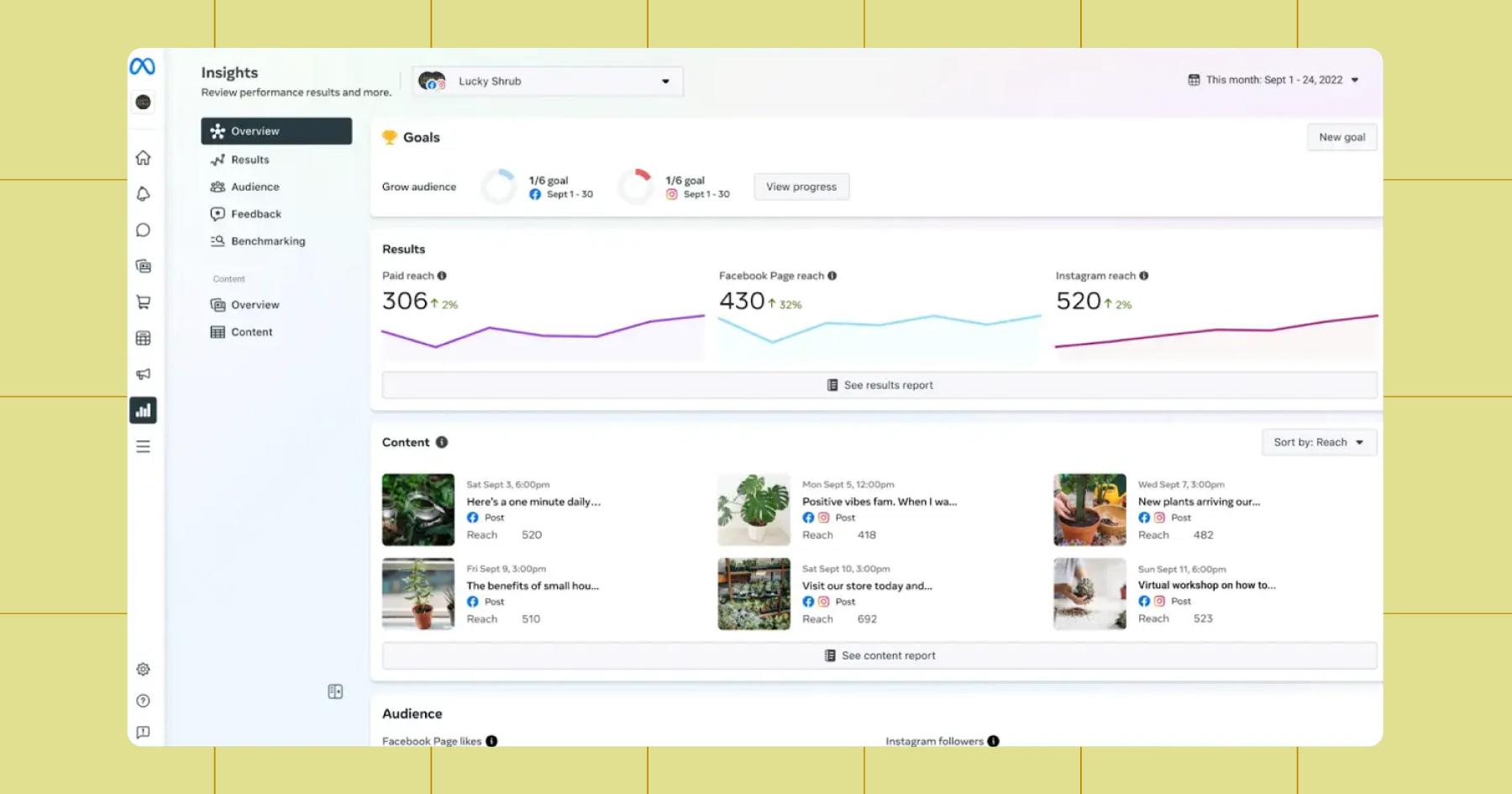The height and width of the screenshot is (794, 1512).
Task: Click "Positive vibes fam. When I wa..." title
Action: click(879, 502)
